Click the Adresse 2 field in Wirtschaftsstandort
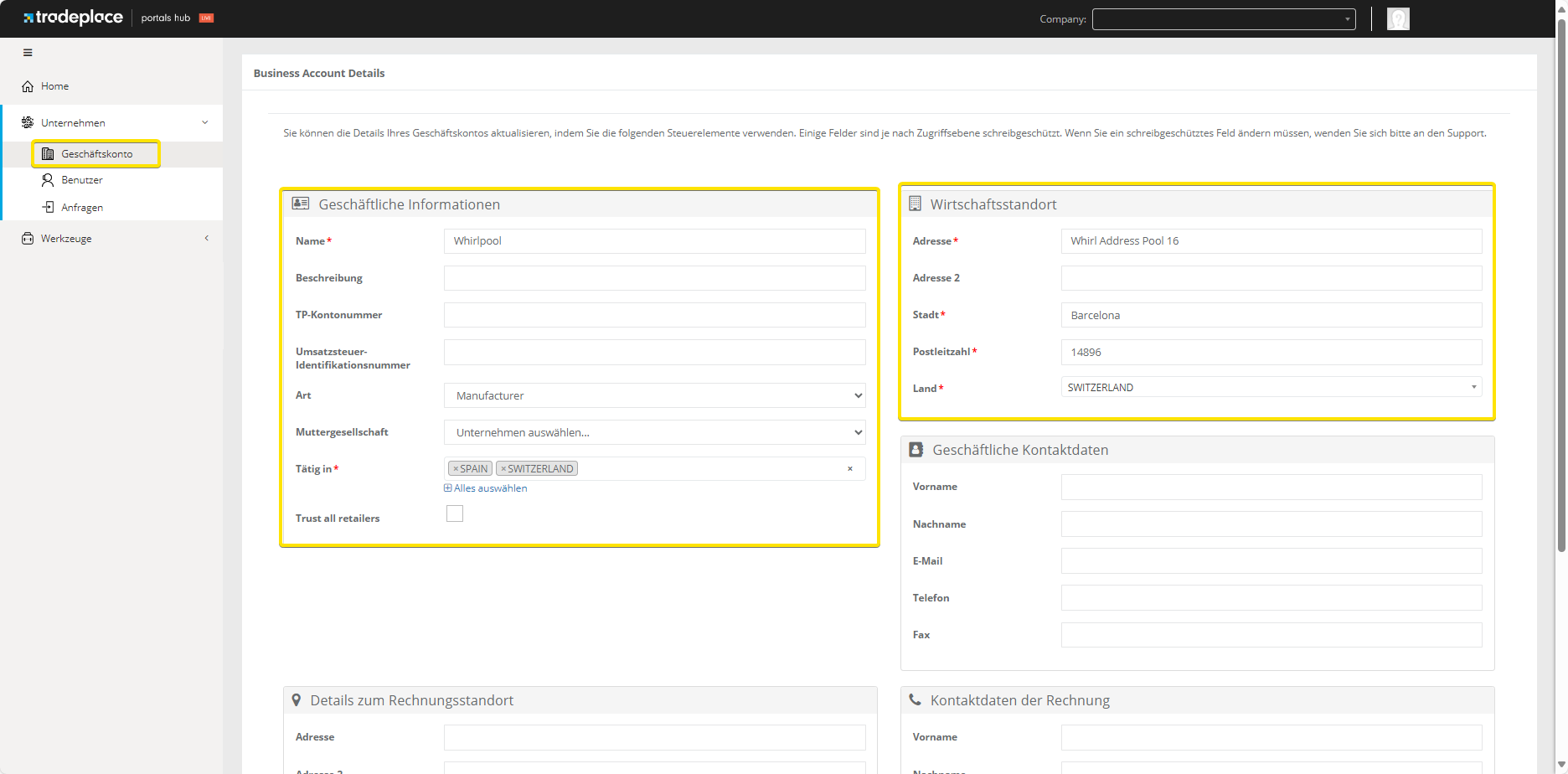1568x774 pixels. 1271,278
